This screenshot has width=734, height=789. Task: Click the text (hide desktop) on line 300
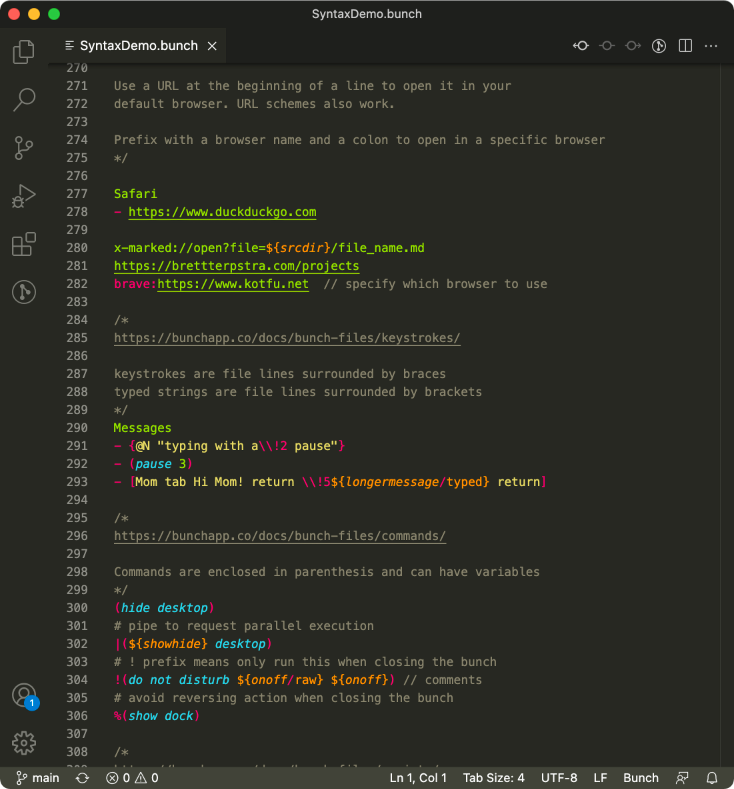click(165, 608)
